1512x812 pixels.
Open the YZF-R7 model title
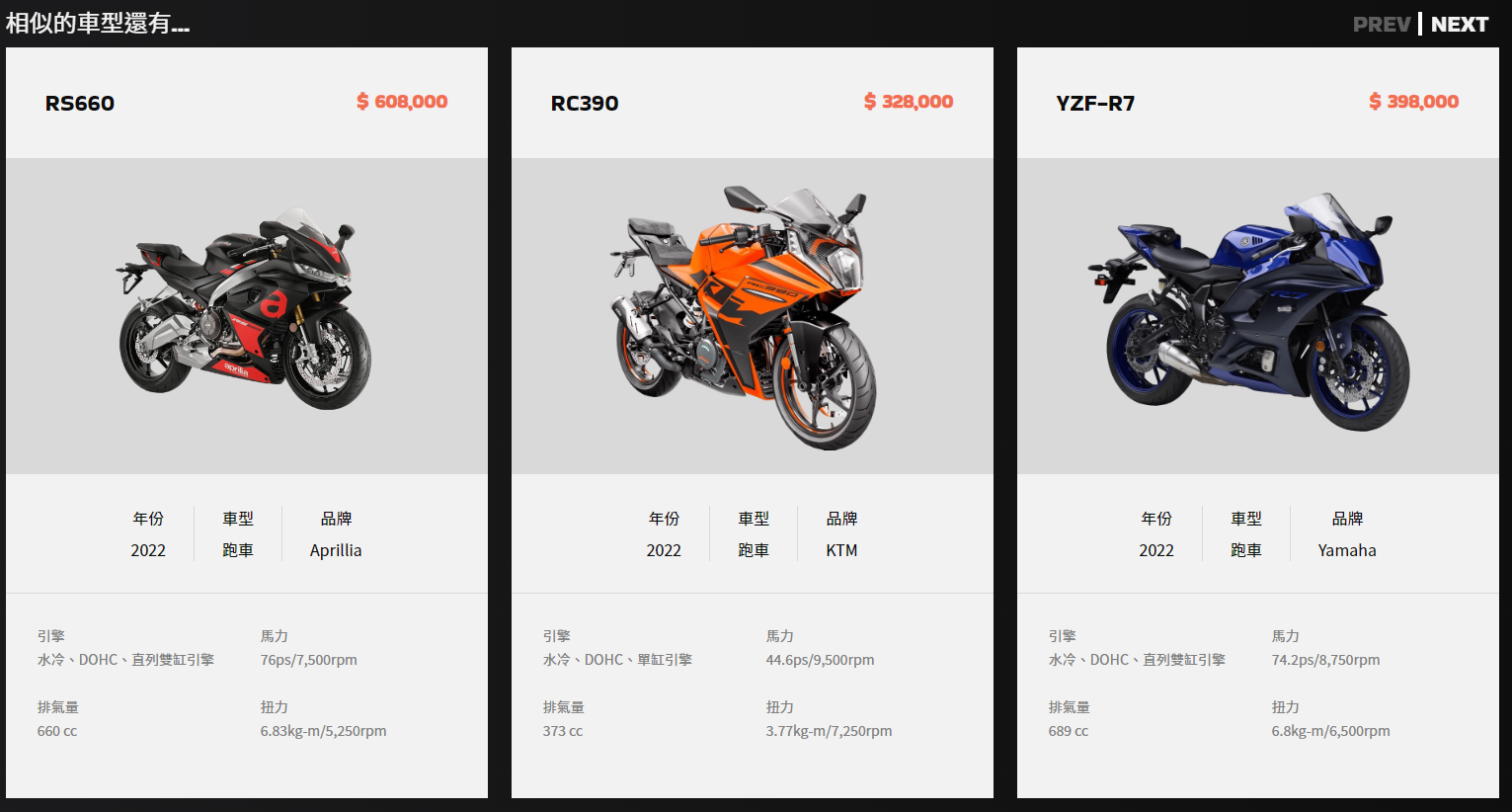click(x=1095, y=103)
